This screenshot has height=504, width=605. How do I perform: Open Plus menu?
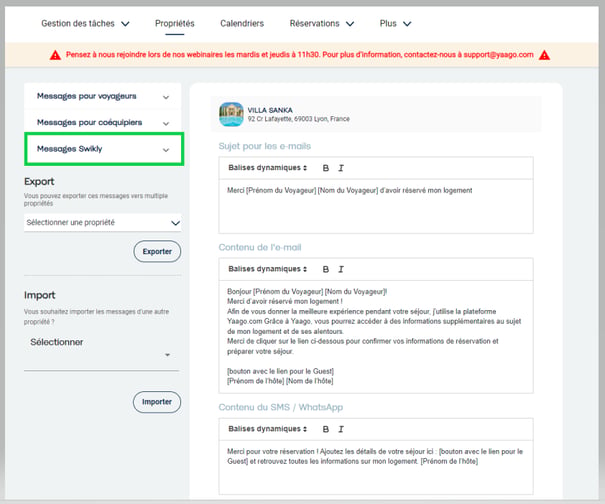(395, 24)
